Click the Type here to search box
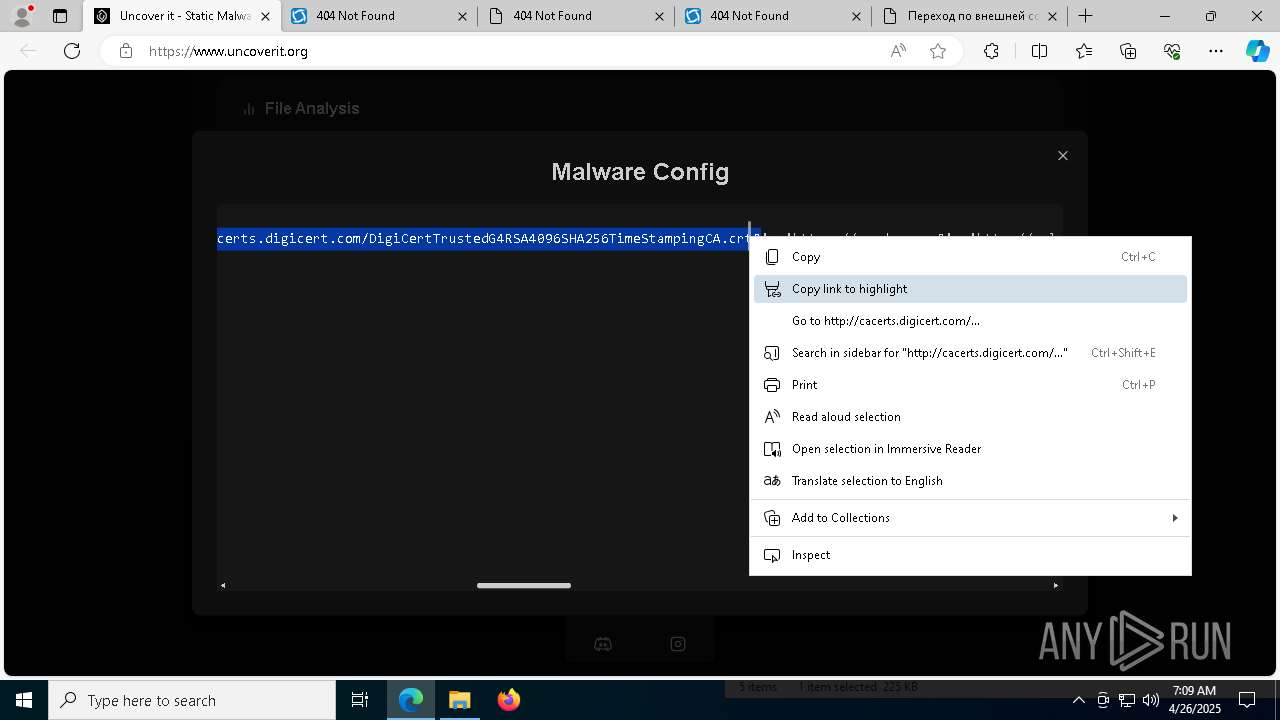 coord(192,700)
